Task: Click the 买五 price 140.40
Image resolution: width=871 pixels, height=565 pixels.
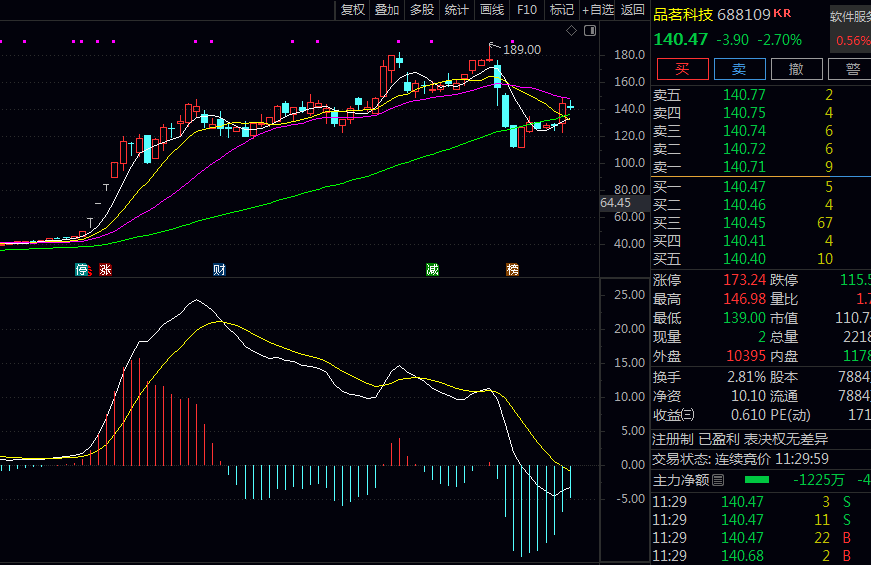Action: point(744,259)
